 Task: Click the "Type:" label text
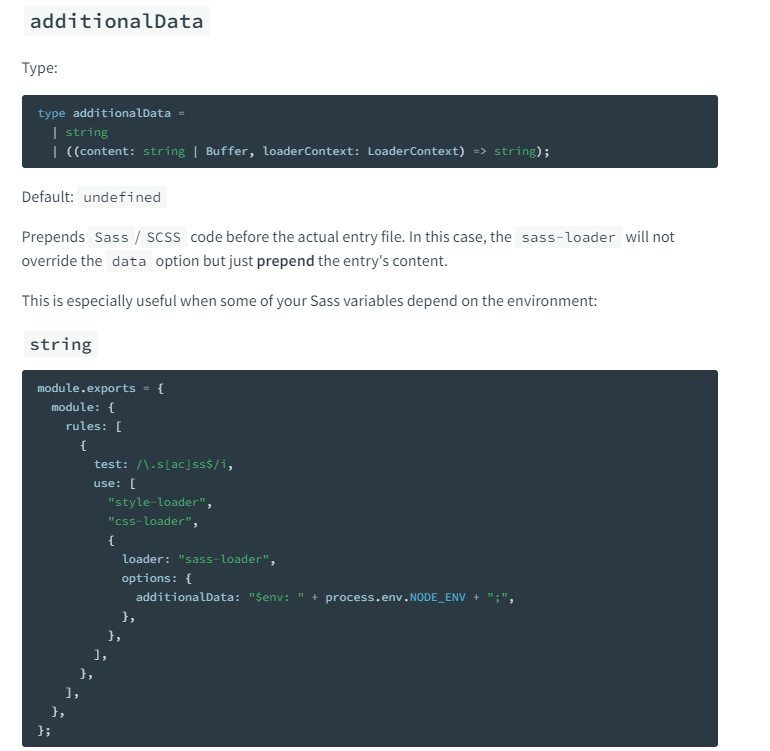tap(40, 68)
